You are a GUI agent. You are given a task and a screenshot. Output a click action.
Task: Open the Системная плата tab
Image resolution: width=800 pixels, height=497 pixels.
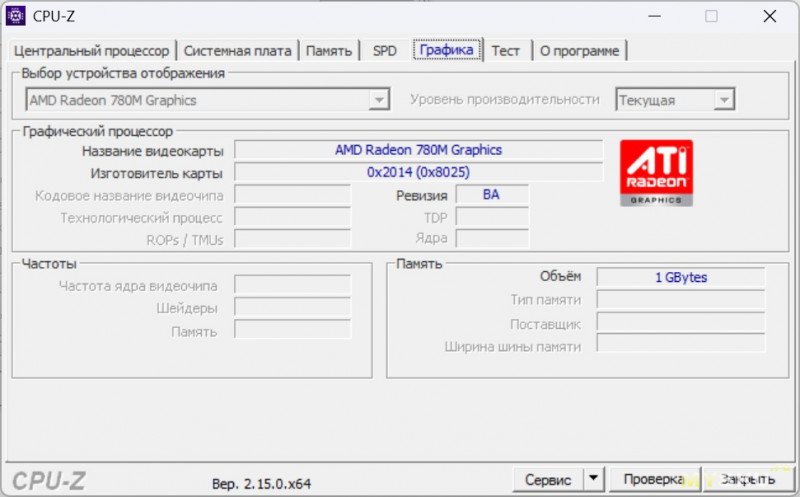click(238, 50)
